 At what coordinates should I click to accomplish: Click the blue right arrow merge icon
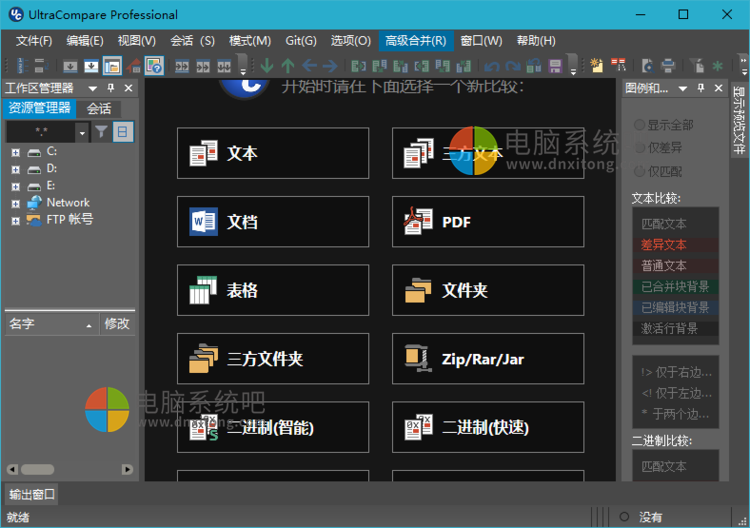(330, 66)
